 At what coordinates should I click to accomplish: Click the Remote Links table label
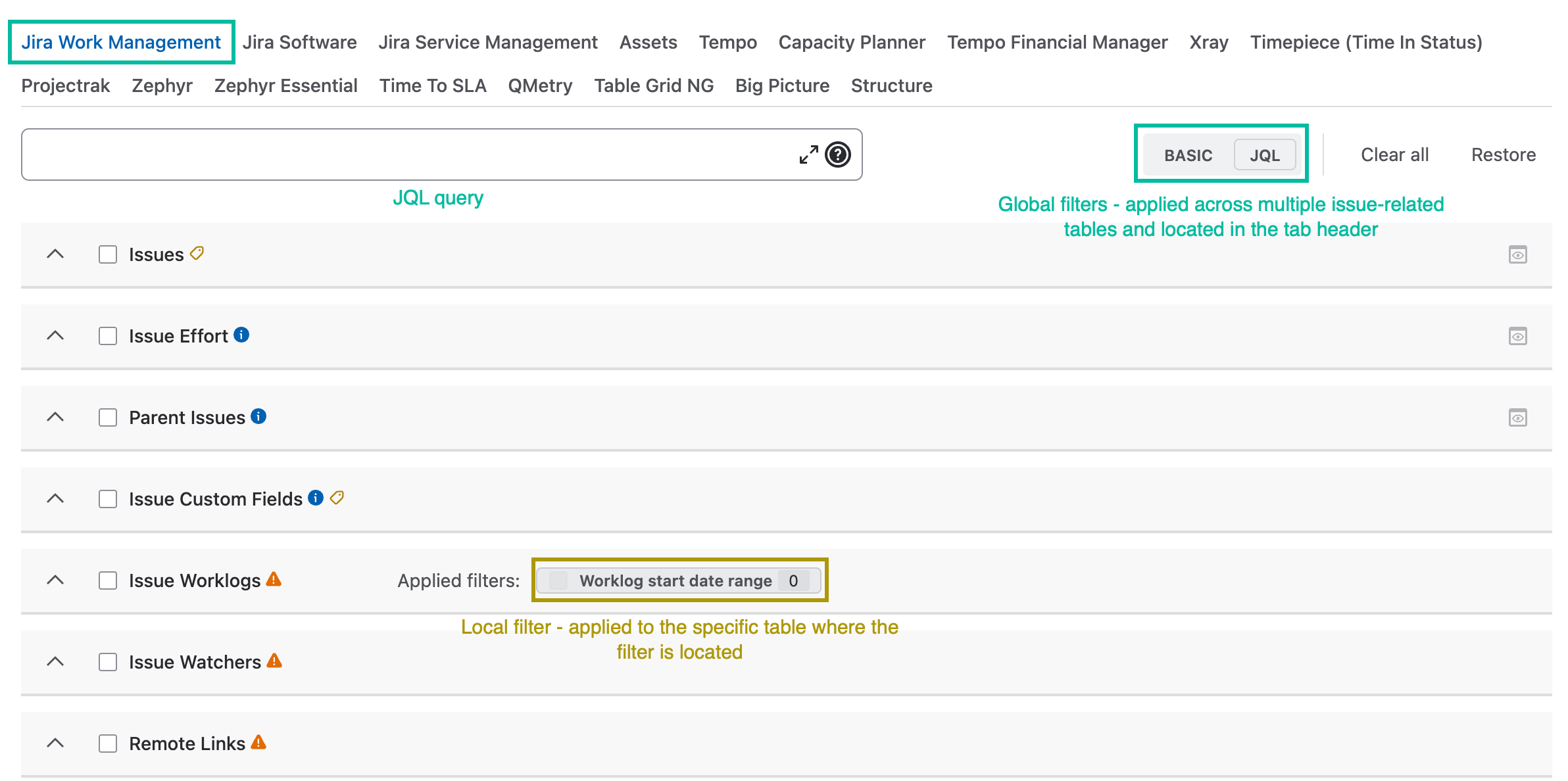point(187,744)
